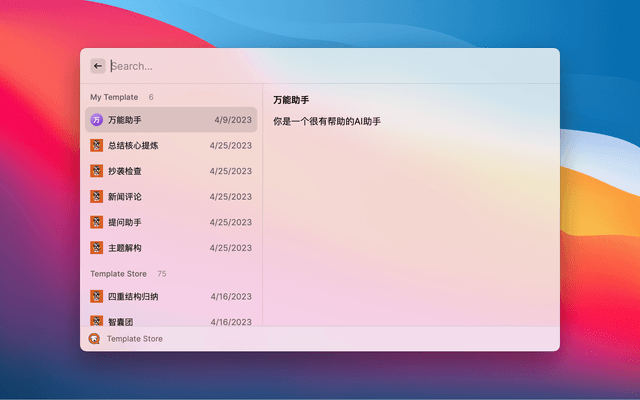Click the icon beside 新闻评论
The image size is (640, 400).
(97, 197)
